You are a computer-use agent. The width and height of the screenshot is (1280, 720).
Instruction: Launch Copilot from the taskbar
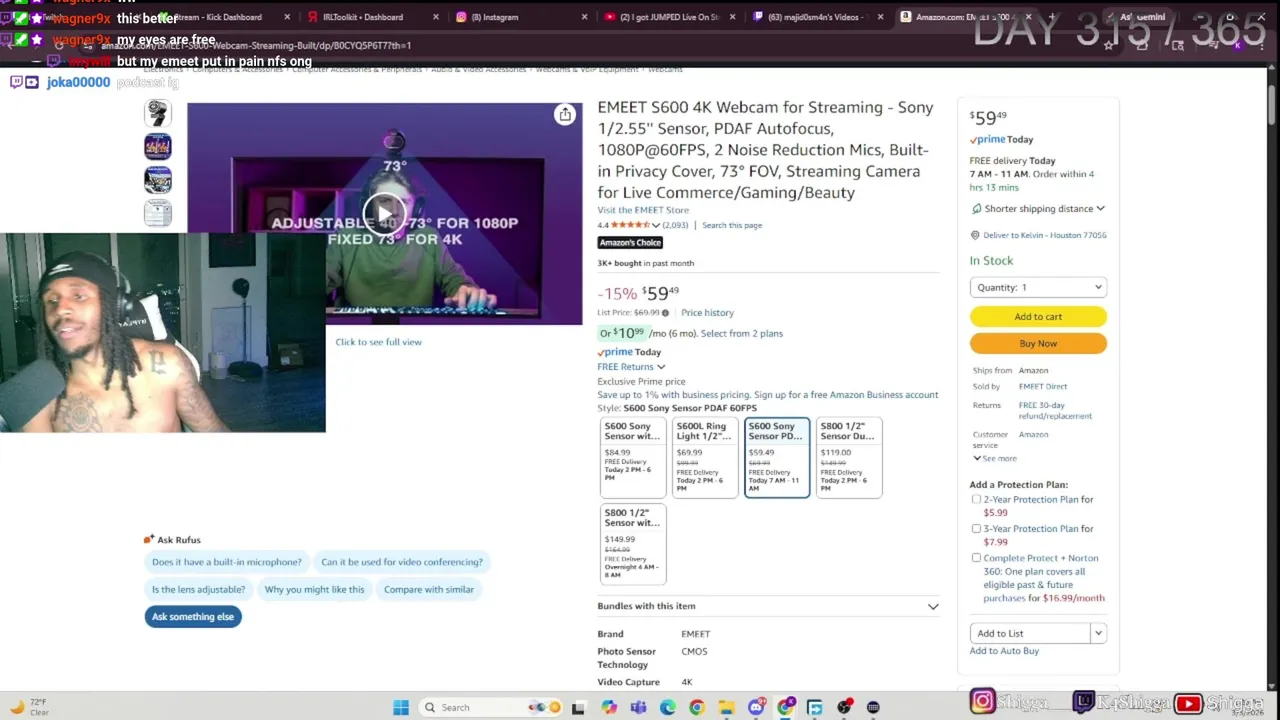click(x=609, y=707)
